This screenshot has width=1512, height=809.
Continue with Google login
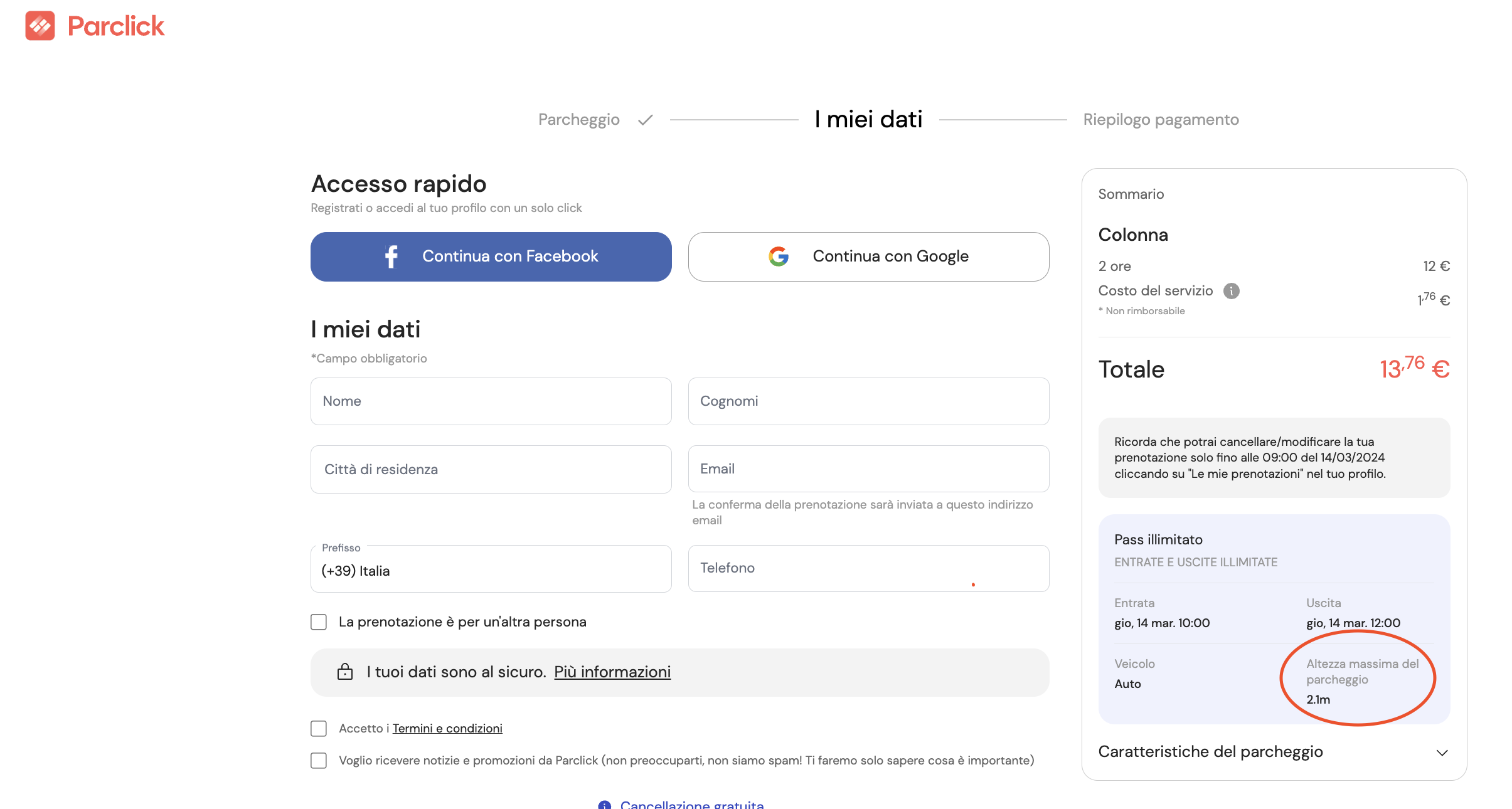click(868, 256)
